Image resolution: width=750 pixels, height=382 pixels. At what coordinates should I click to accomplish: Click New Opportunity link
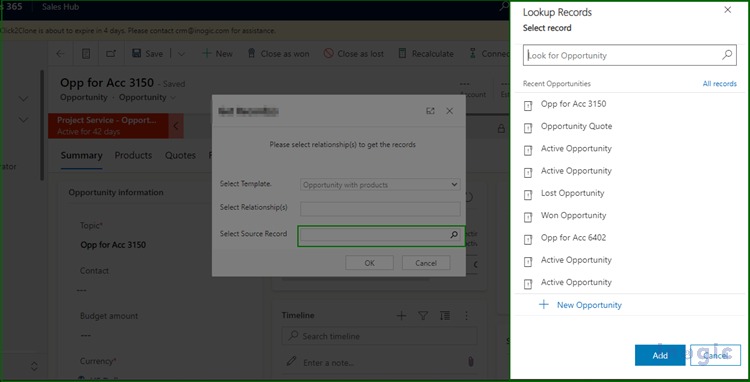tap(589, 305)
